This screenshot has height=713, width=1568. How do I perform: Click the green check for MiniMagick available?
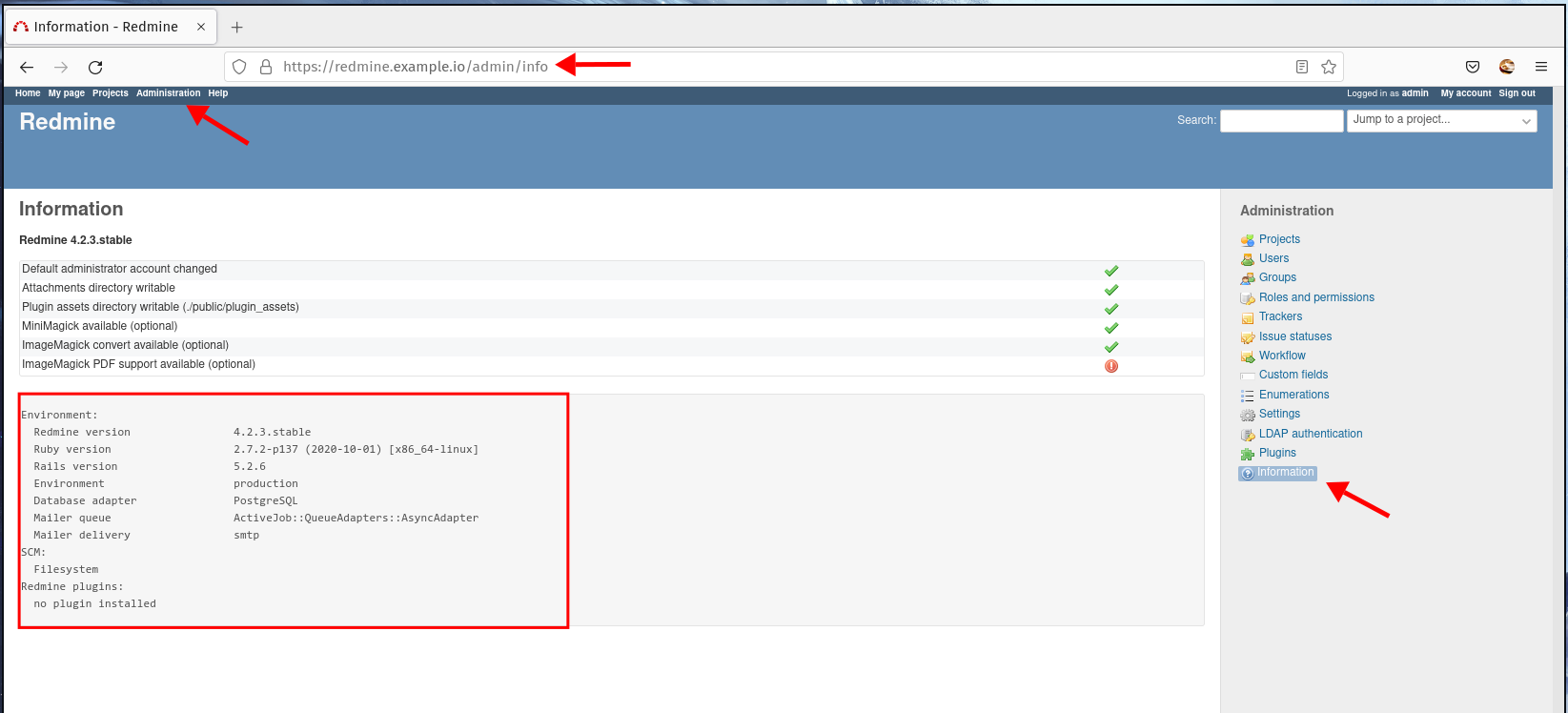click(x=1111, y=328)
